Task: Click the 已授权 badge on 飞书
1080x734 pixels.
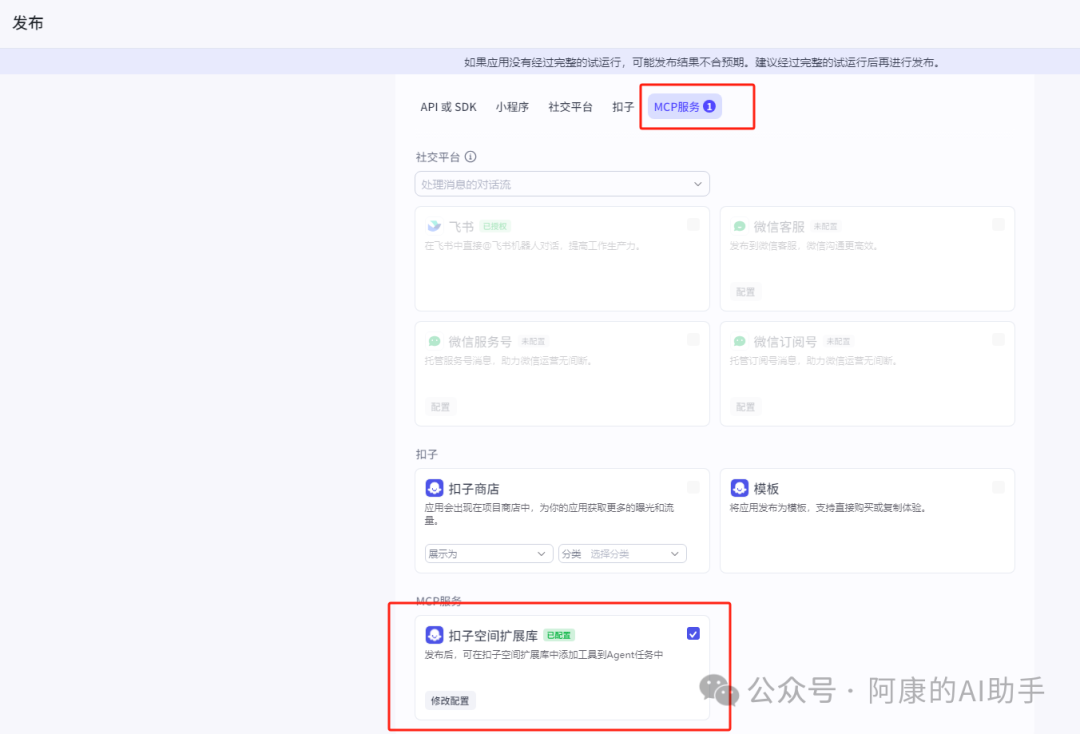Action: 495,227
